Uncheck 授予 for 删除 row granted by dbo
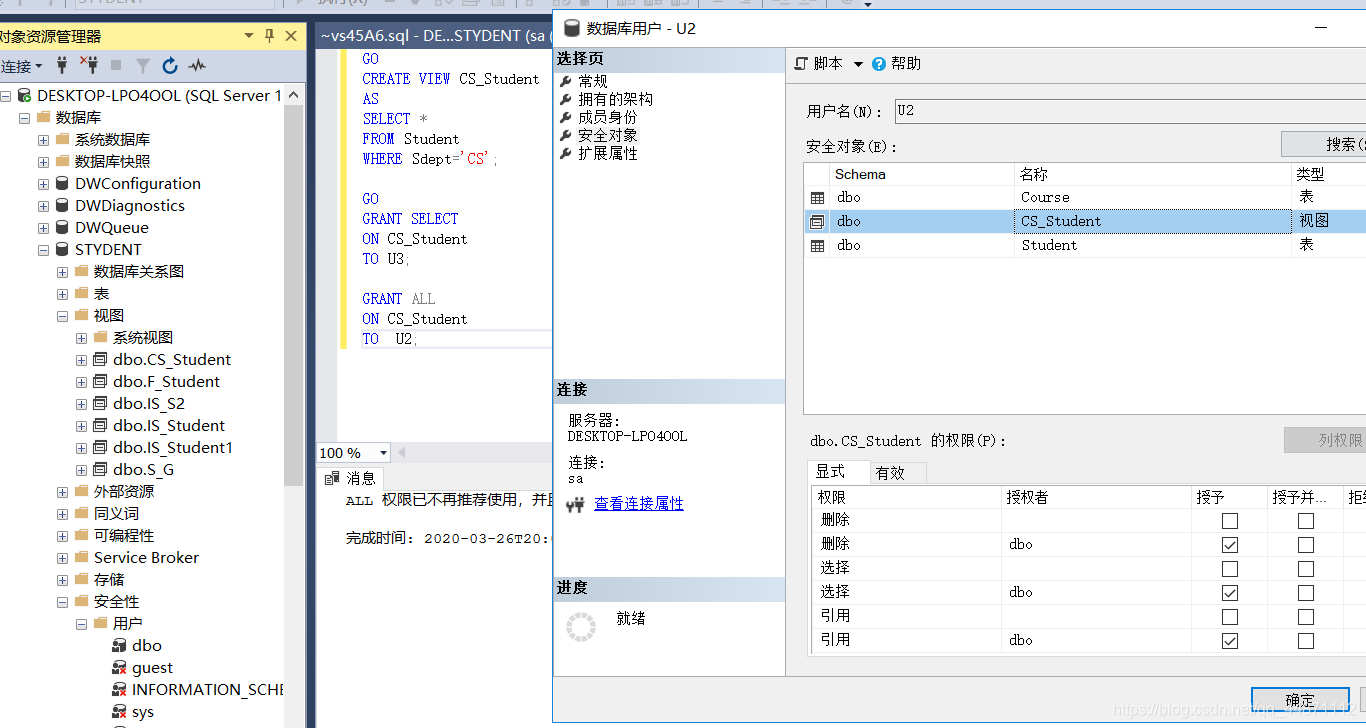The image size is (1366, 728). [x=1230, y=545]
